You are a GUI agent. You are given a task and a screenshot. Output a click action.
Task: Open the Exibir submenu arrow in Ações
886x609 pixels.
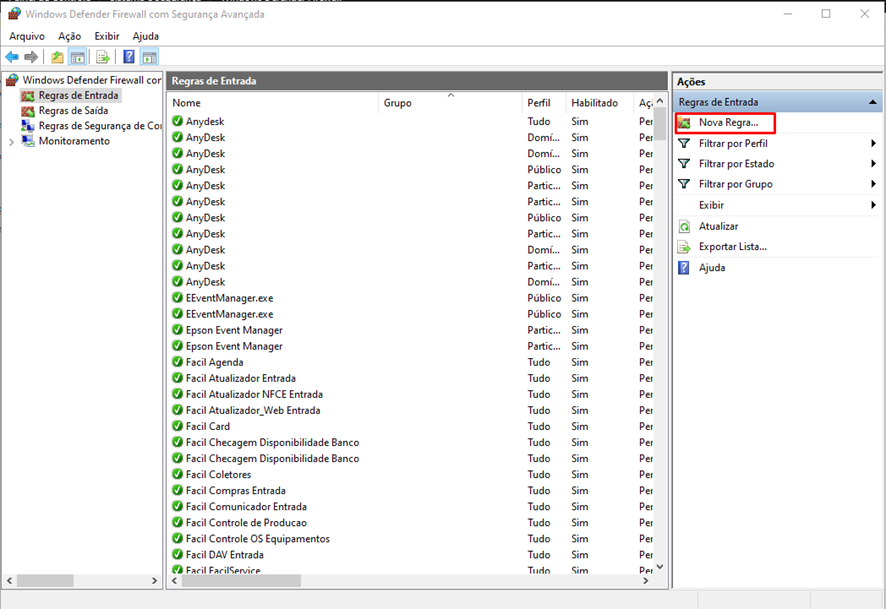pyautogui.click(x=873, y=205)
